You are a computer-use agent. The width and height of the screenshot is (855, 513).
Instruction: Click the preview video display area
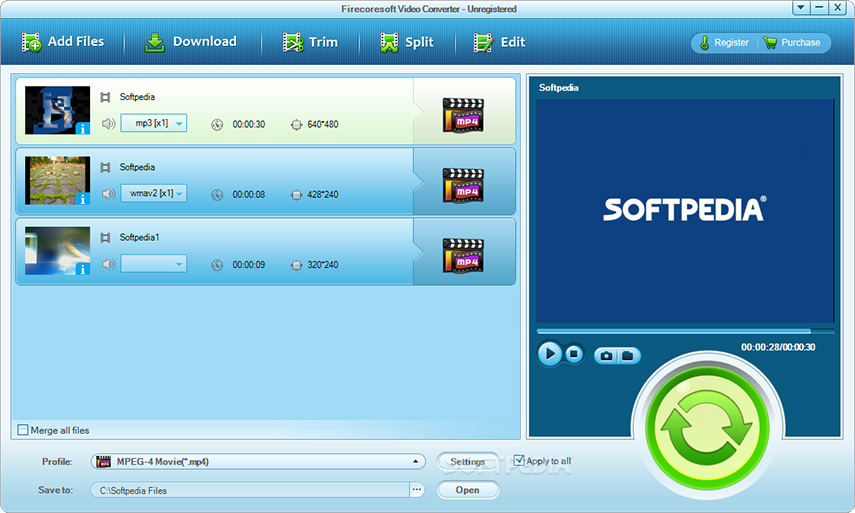685,210
